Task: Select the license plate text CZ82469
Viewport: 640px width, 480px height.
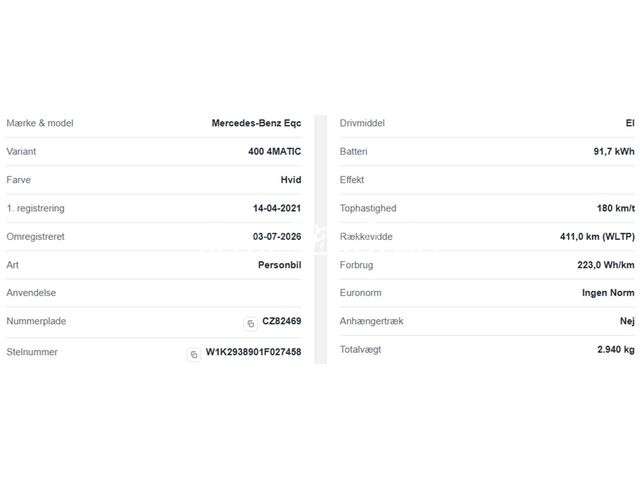Action: 282,321
